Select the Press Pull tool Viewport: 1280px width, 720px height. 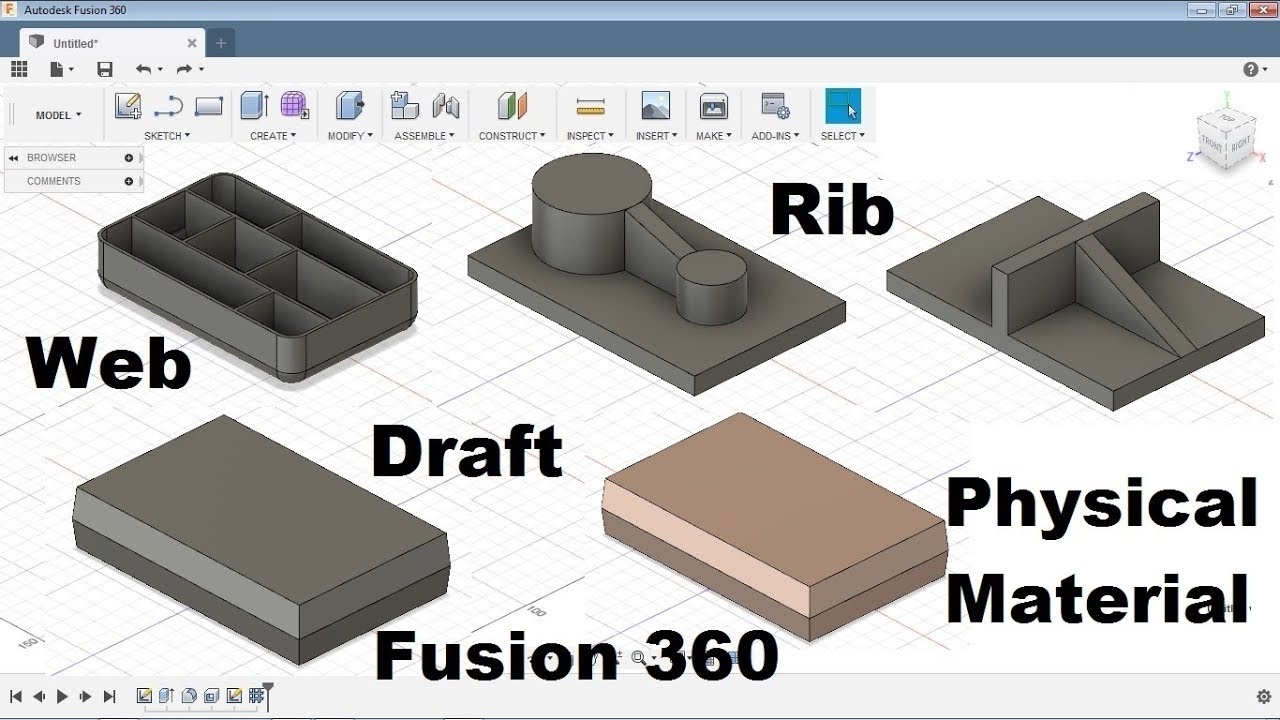[x=350, y=106]
